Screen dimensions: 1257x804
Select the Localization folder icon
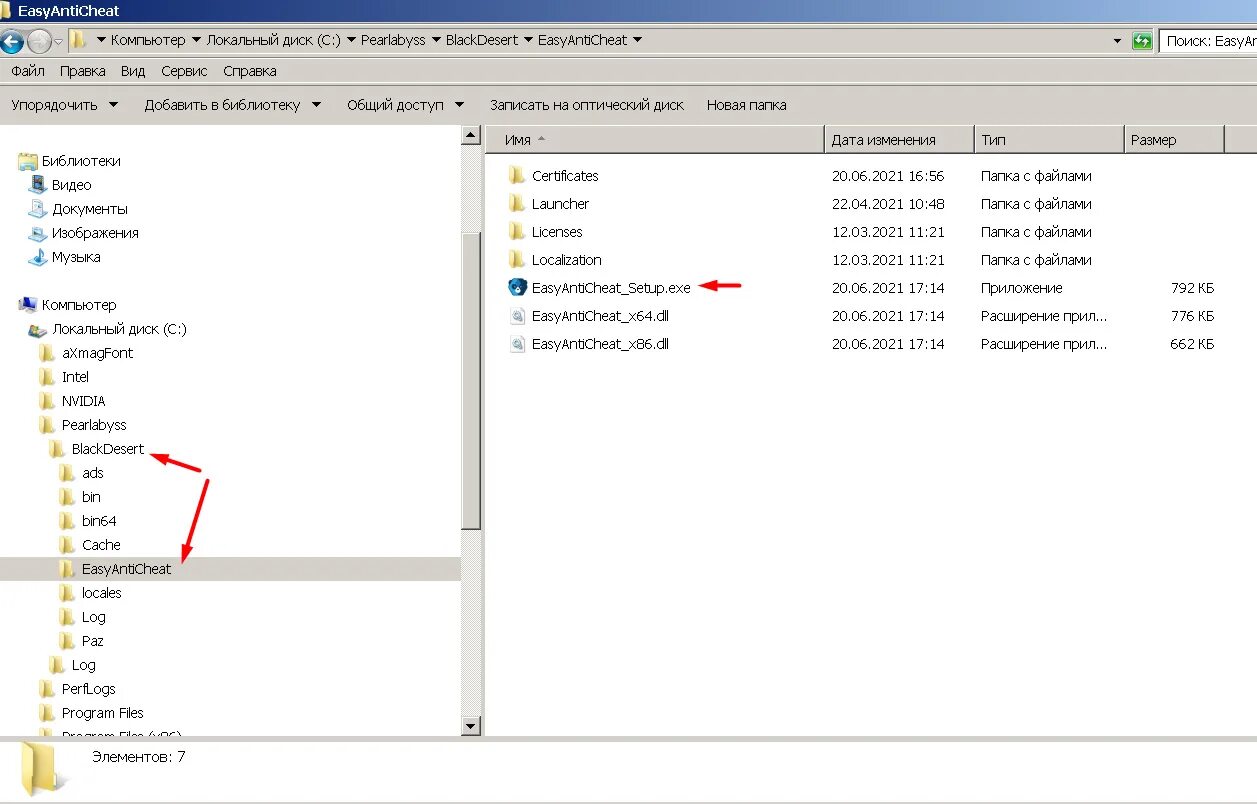[x=516, y=260]
